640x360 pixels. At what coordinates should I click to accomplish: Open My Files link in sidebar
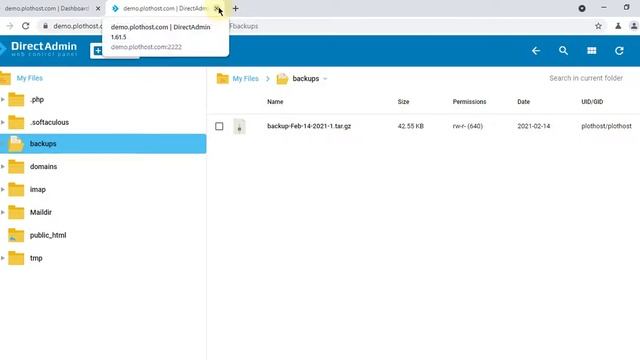29,78
